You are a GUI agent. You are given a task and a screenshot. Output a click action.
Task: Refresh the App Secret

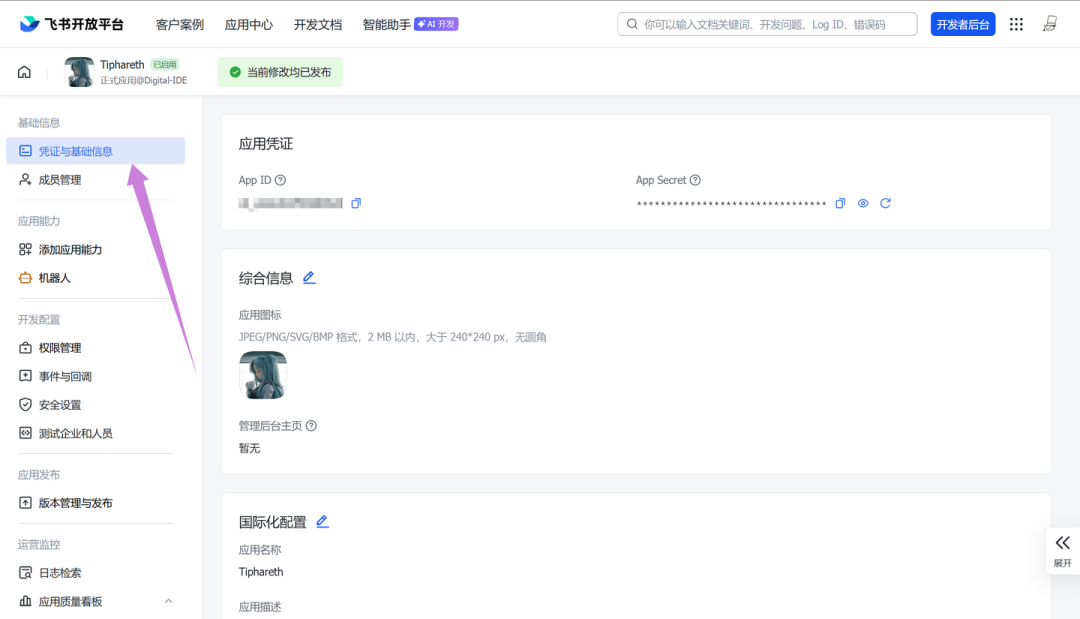click(885, 203)
